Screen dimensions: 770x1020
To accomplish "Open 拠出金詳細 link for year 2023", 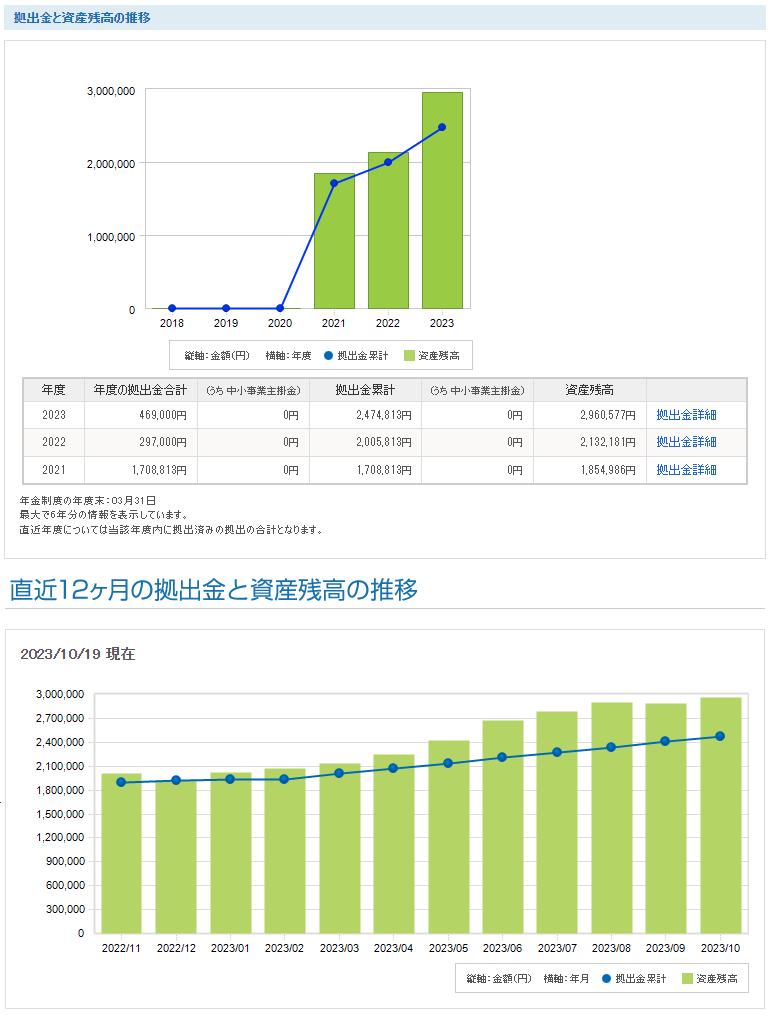I will point(686,414).
